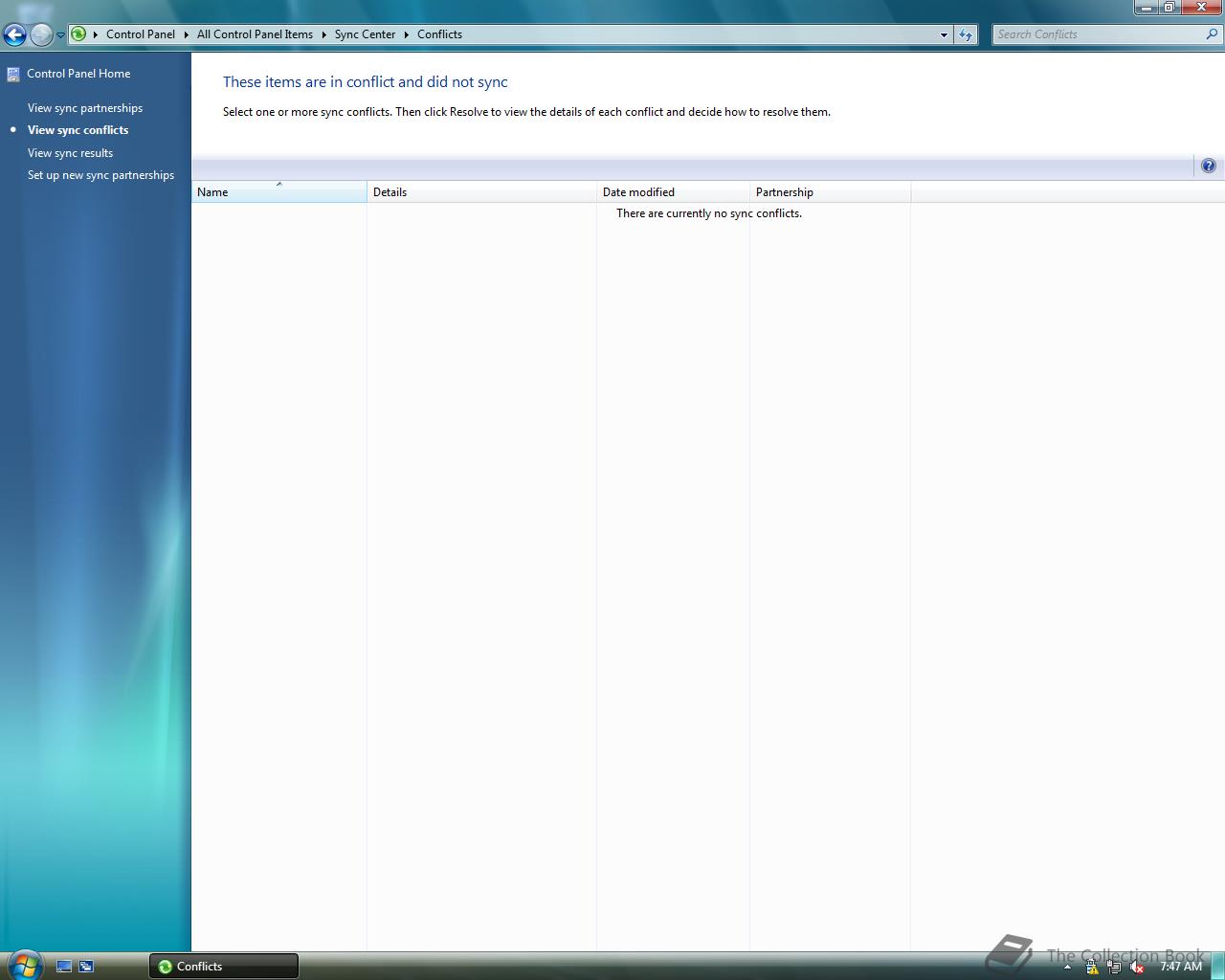
Task: Click the Forward navigation arrow button
Action: [x=41, y=35]
